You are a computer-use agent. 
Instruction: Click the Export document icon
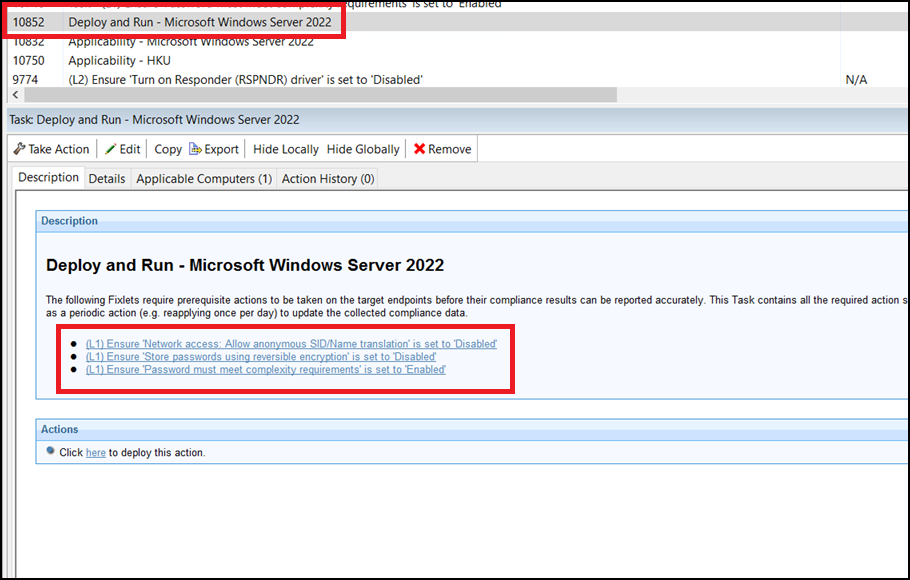pos(195,149)
